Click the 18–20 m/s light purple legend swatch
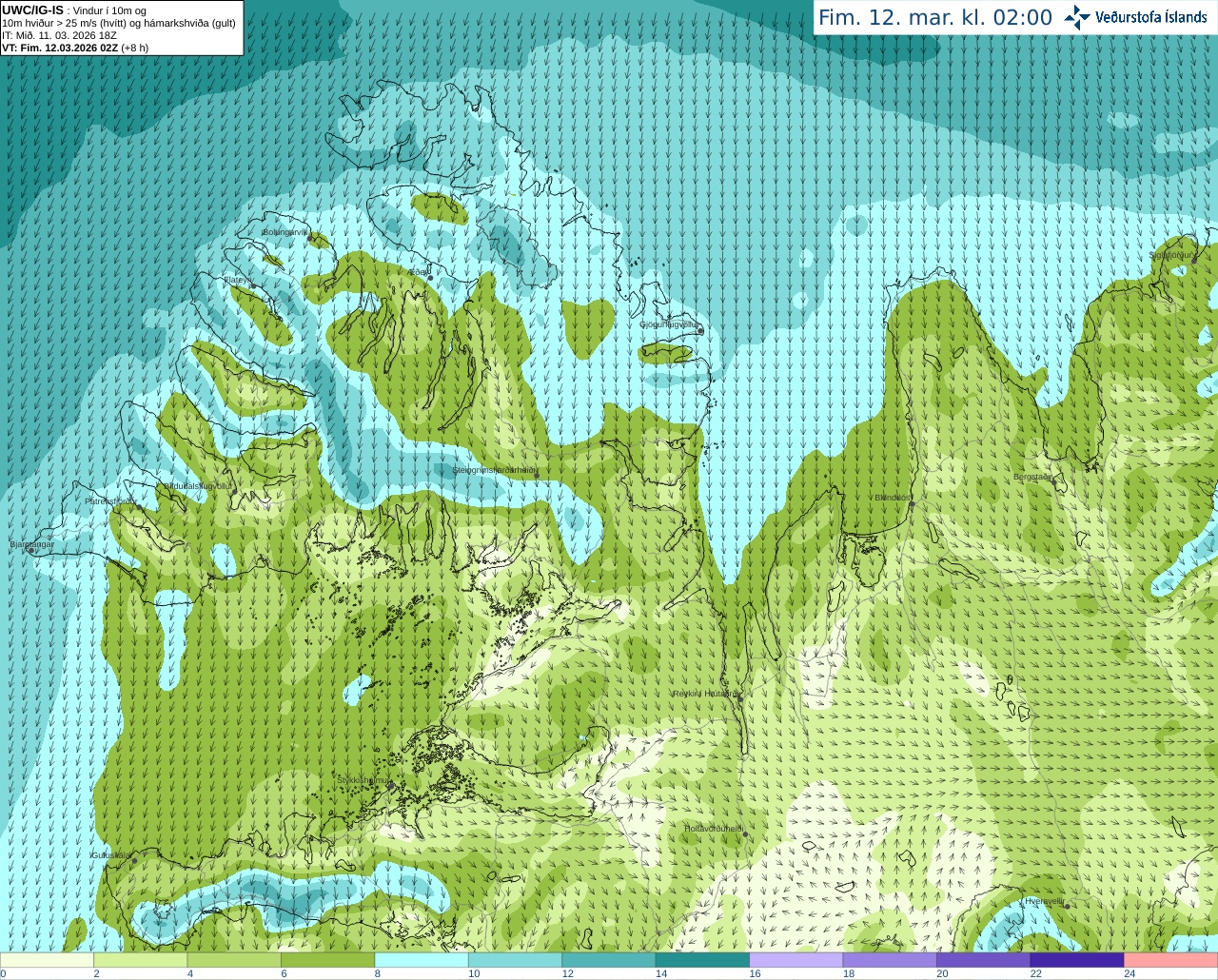Viewport: 1218px width, 980px height. [x=890, y=959]
